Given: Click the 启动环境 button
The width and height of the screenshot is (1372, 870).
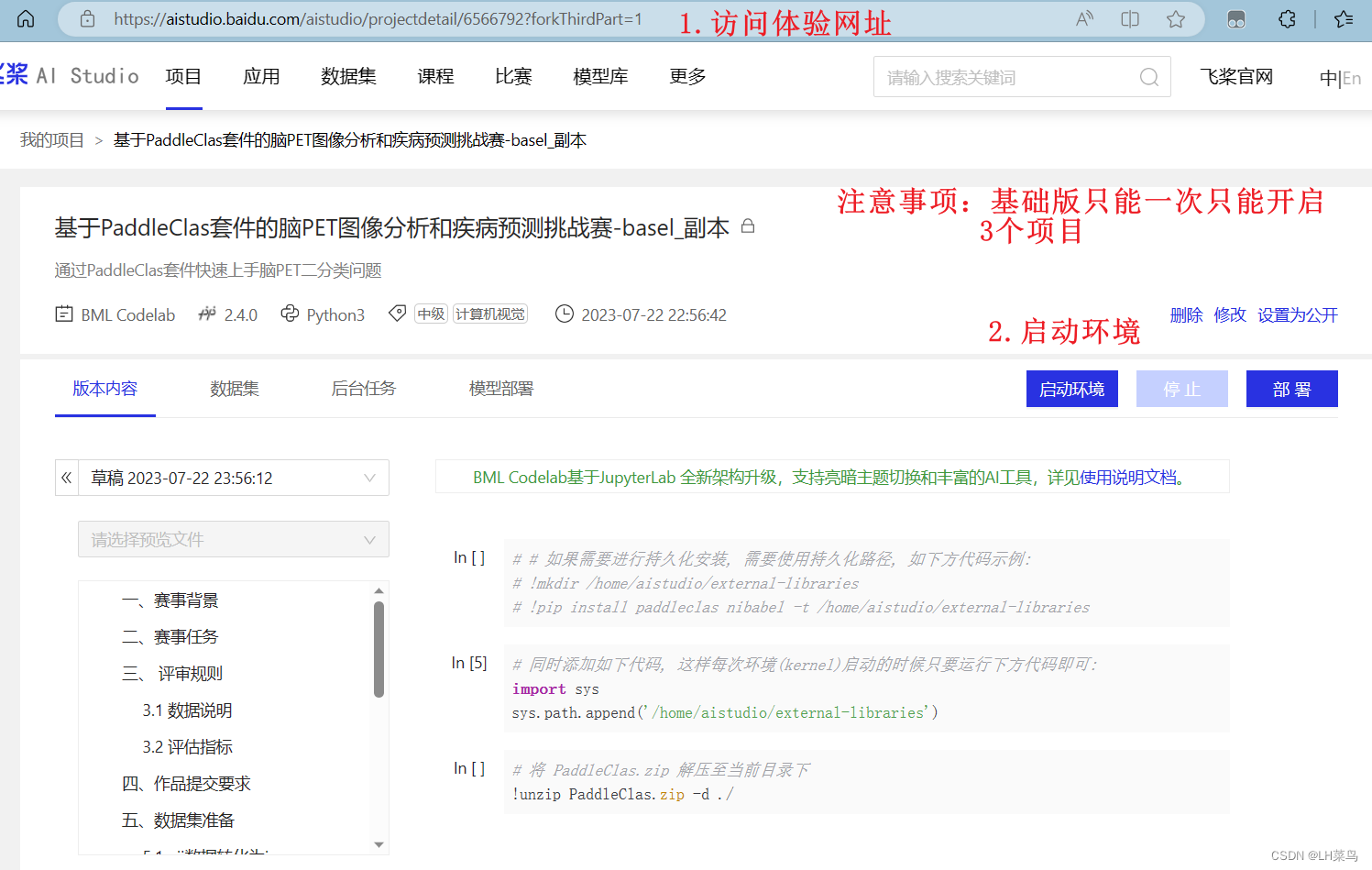Looking at the screenshot, I should pyautogui.click(x=1072, y=389).
